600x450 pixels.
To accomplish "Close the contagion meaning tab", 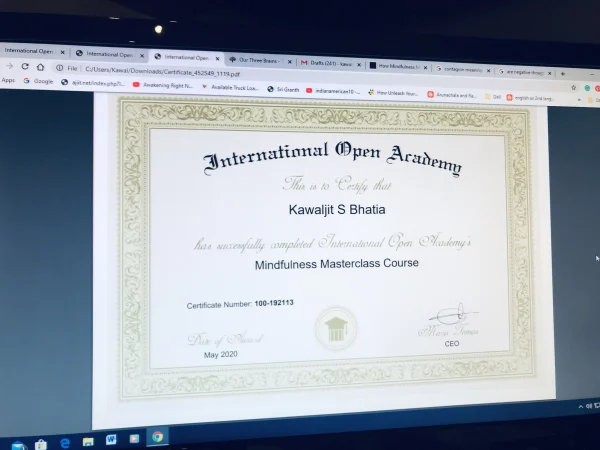I will (488, 71).
